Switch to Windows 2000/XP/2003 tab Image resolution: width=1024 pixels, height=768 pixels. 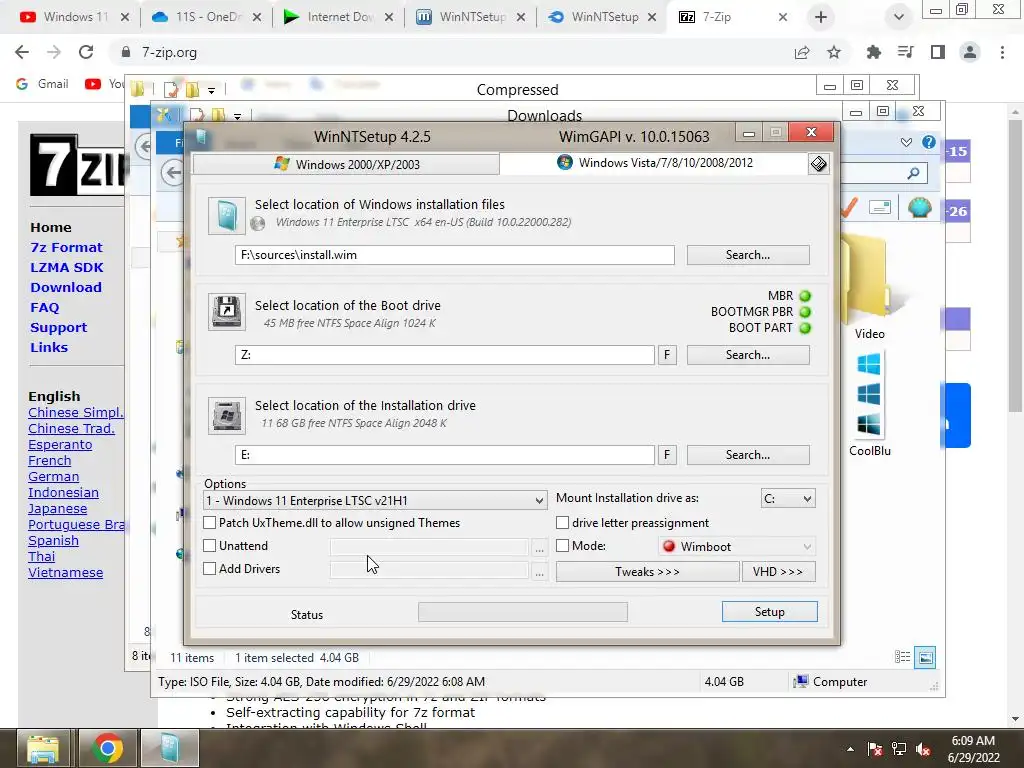pos(347,165)
